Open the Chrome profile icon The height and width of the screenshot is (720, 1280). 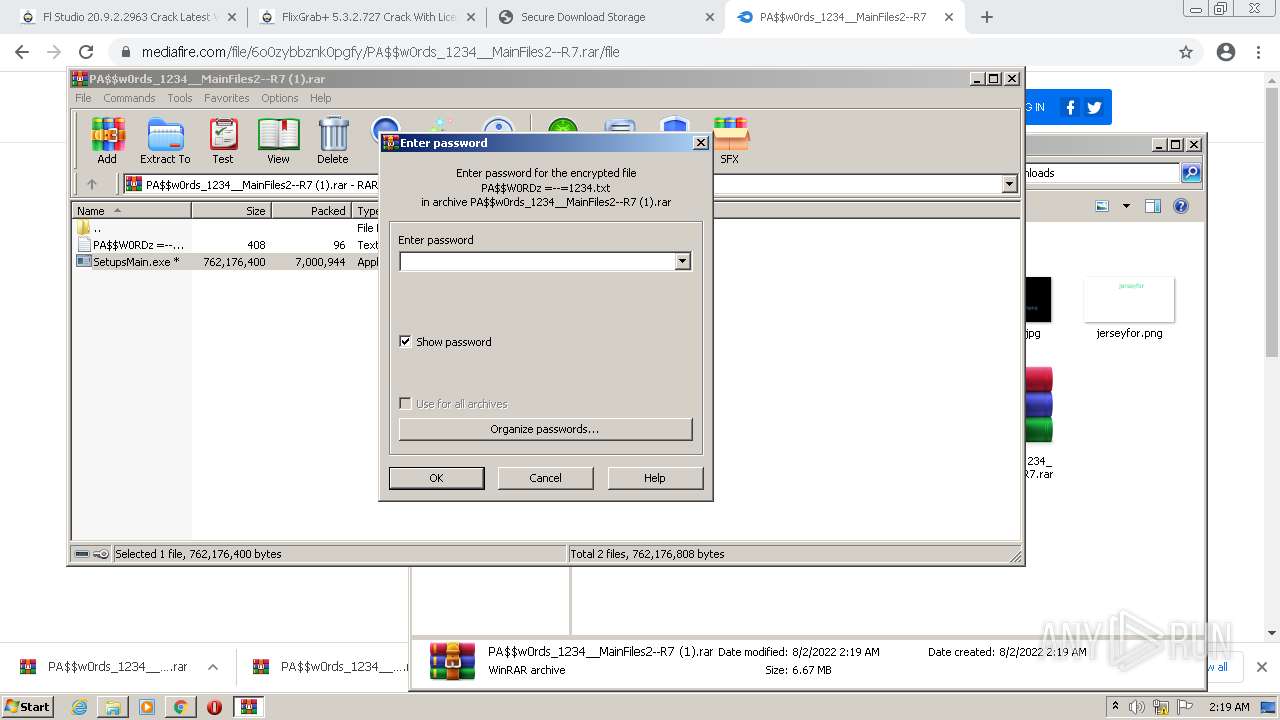pos(1226,52)
